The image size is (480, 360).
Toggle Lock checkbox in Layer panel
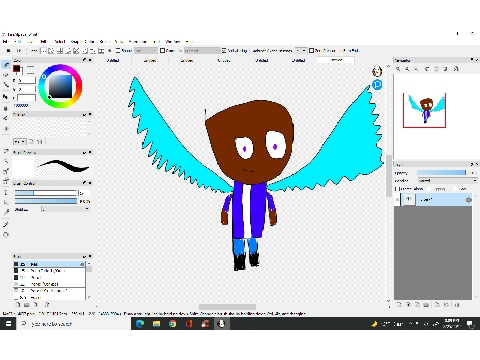[x=456, y=189]
